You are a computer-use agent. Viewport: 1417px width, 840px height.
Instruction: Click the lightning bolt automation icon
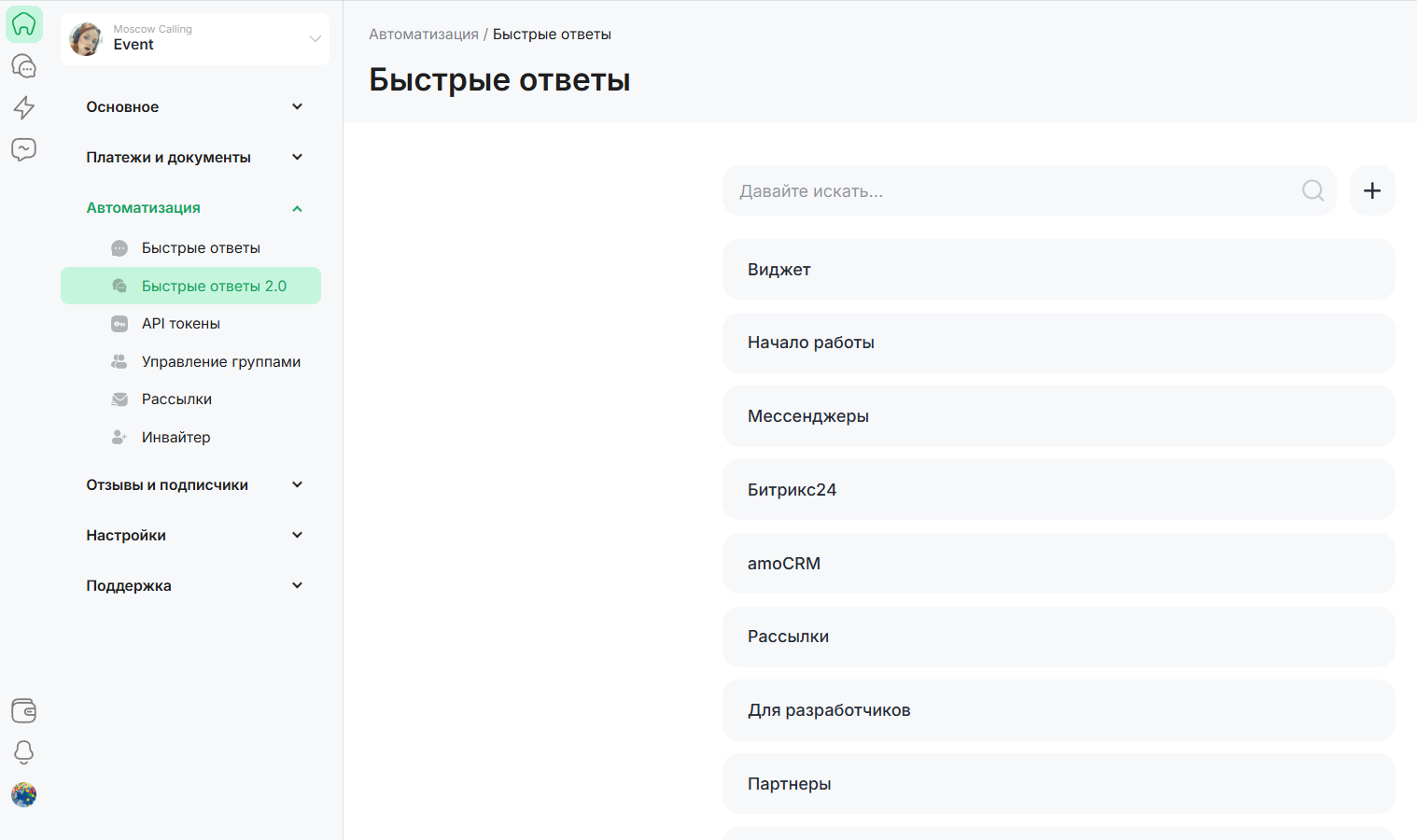point(24,107)
